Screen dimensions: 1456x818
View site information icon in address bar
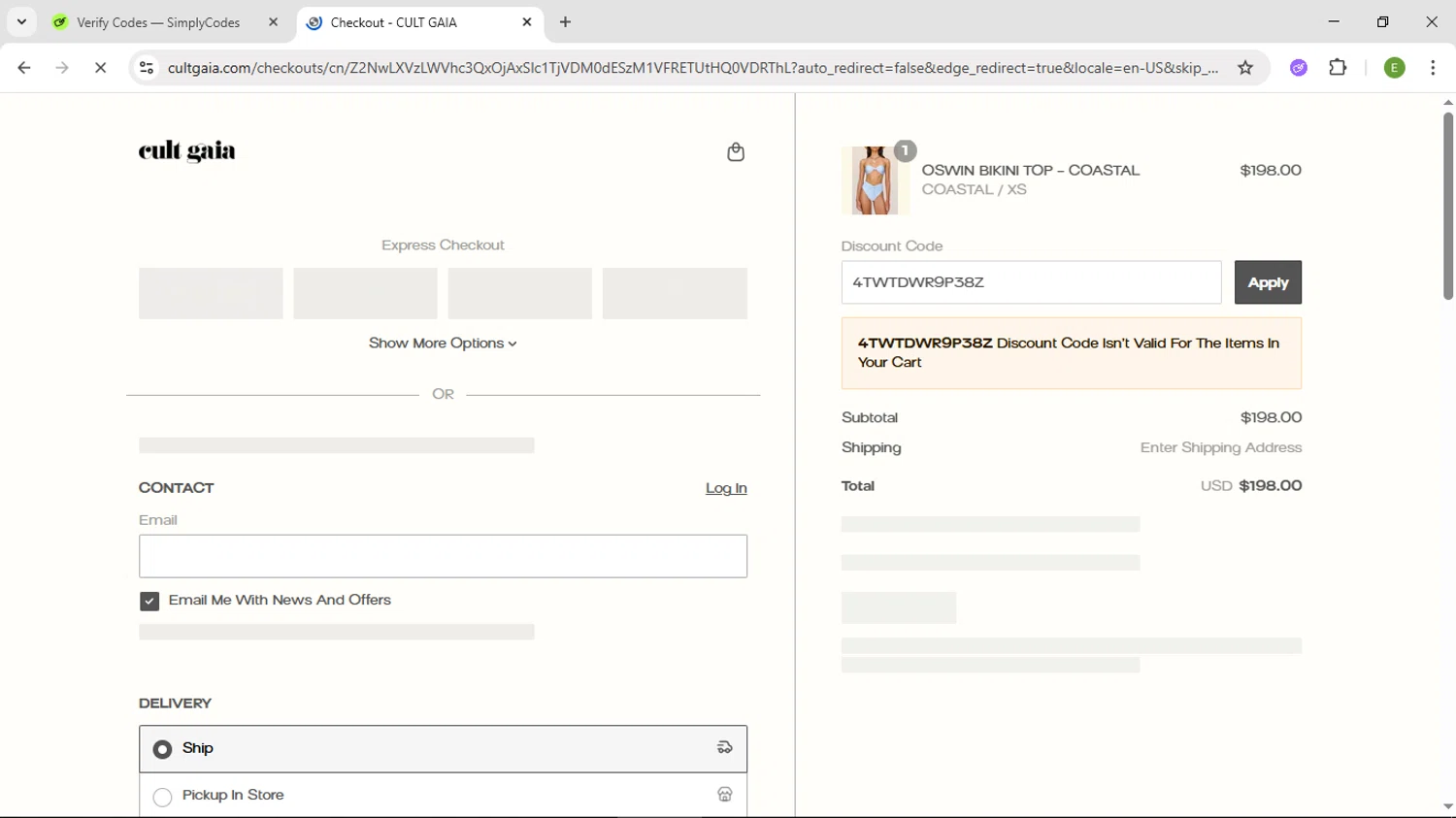147,68
